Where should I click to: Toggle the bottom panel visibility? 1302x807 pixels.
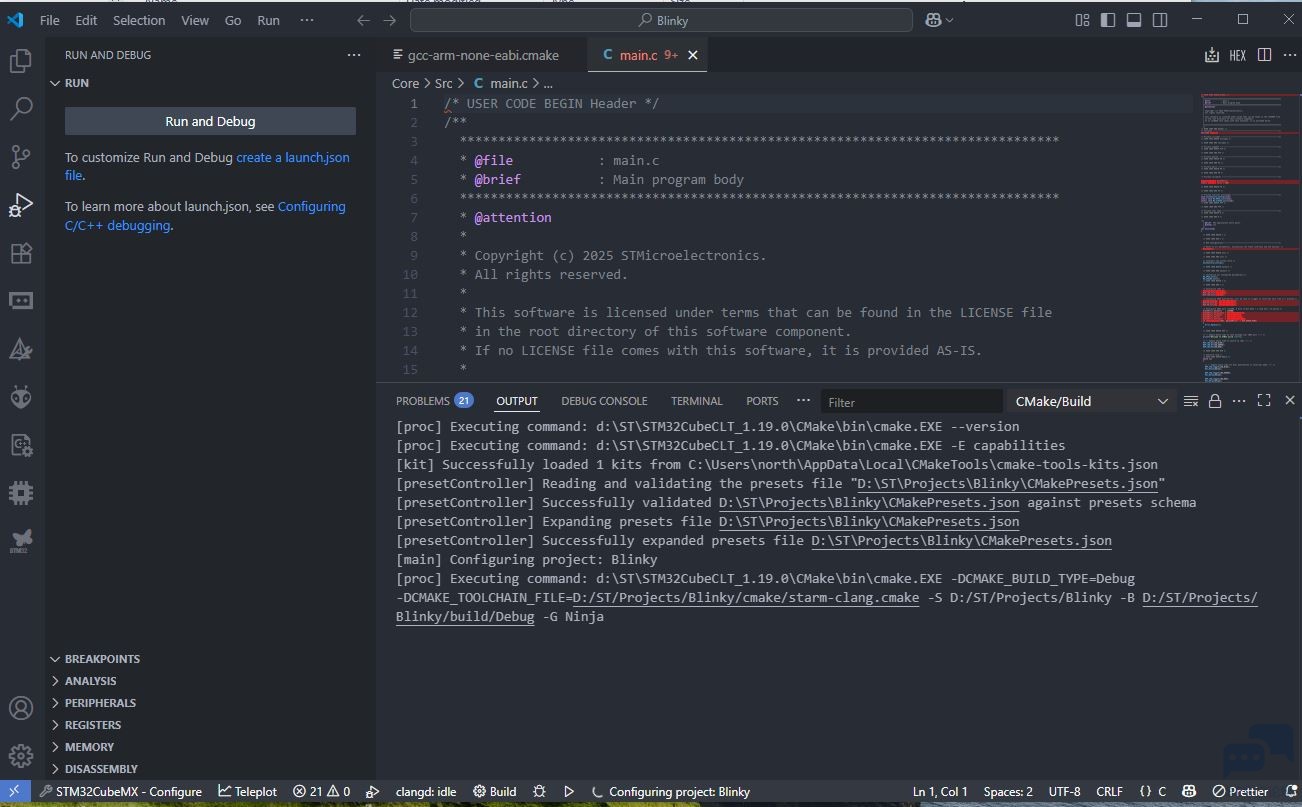[x=1134, y=20]
